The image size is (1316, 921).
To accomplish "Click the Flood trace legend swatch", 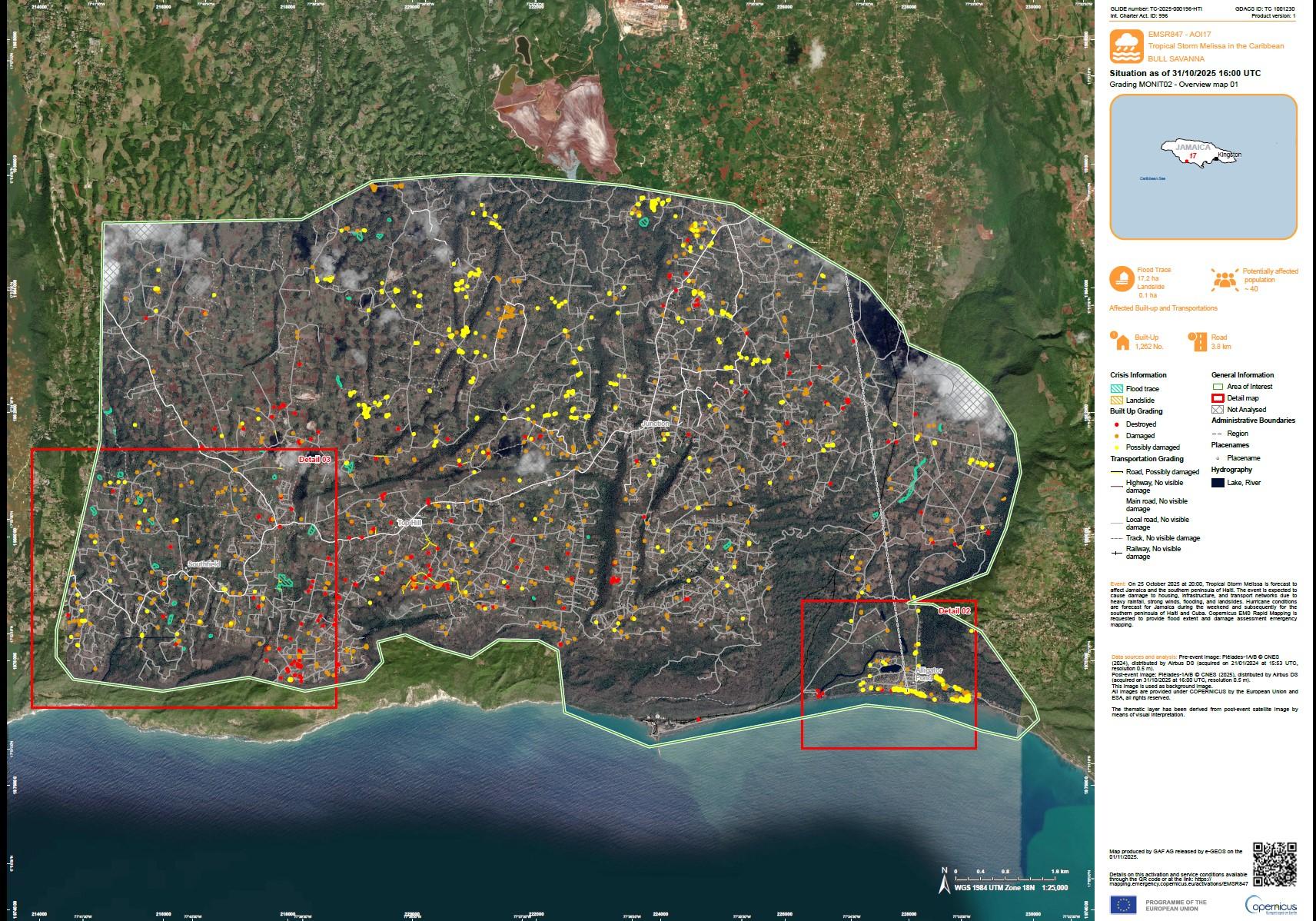I will click(x=1116, y=389).
